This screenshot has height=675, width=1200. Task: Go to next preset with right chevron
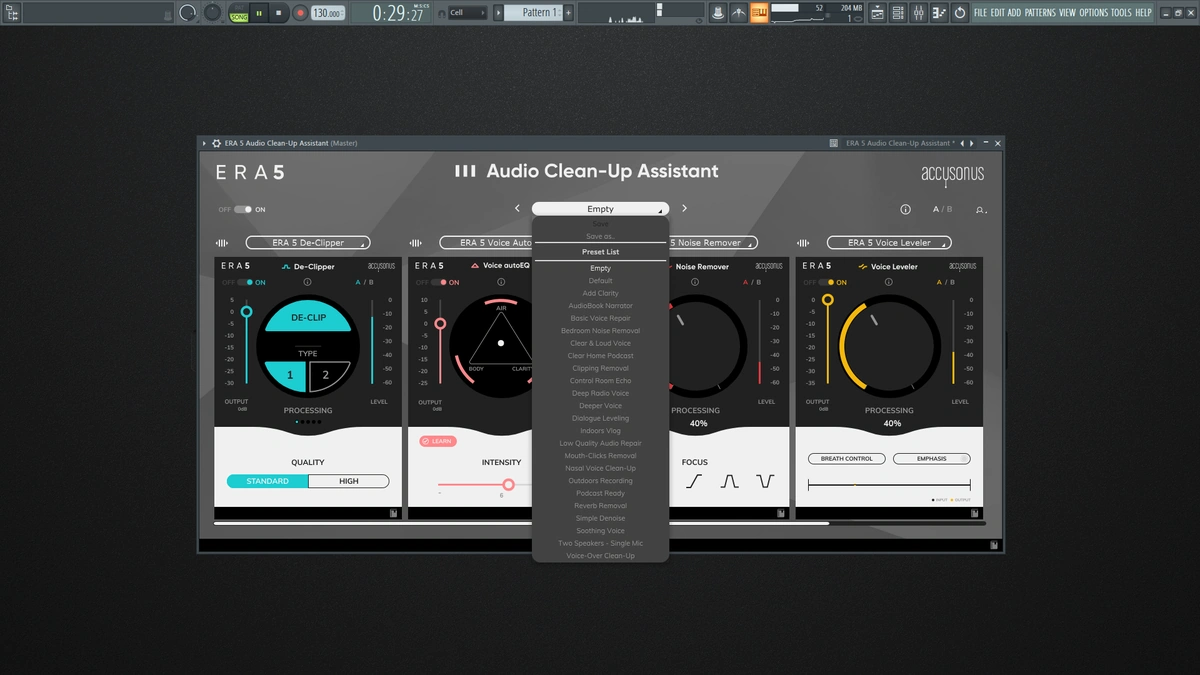point(684,209)
